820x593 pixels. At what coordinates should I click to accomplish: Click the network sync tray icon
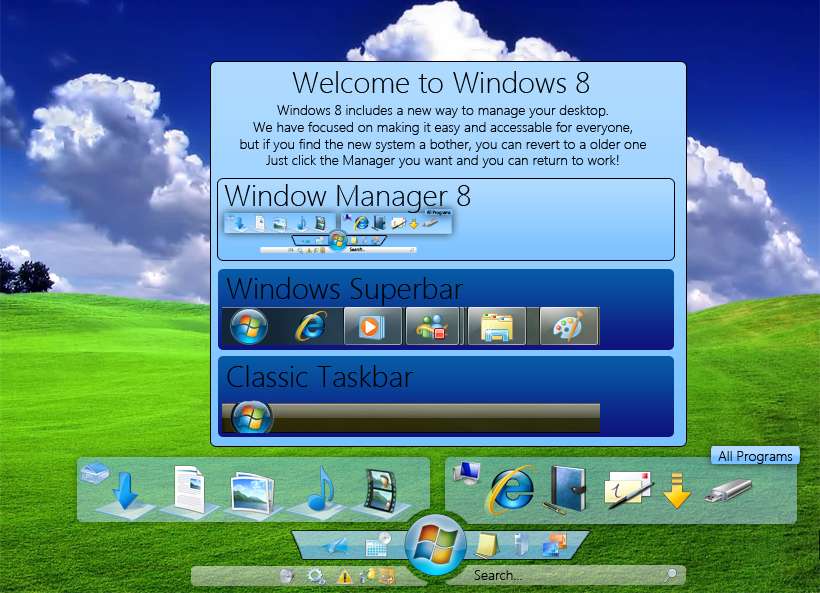(368, 576)
